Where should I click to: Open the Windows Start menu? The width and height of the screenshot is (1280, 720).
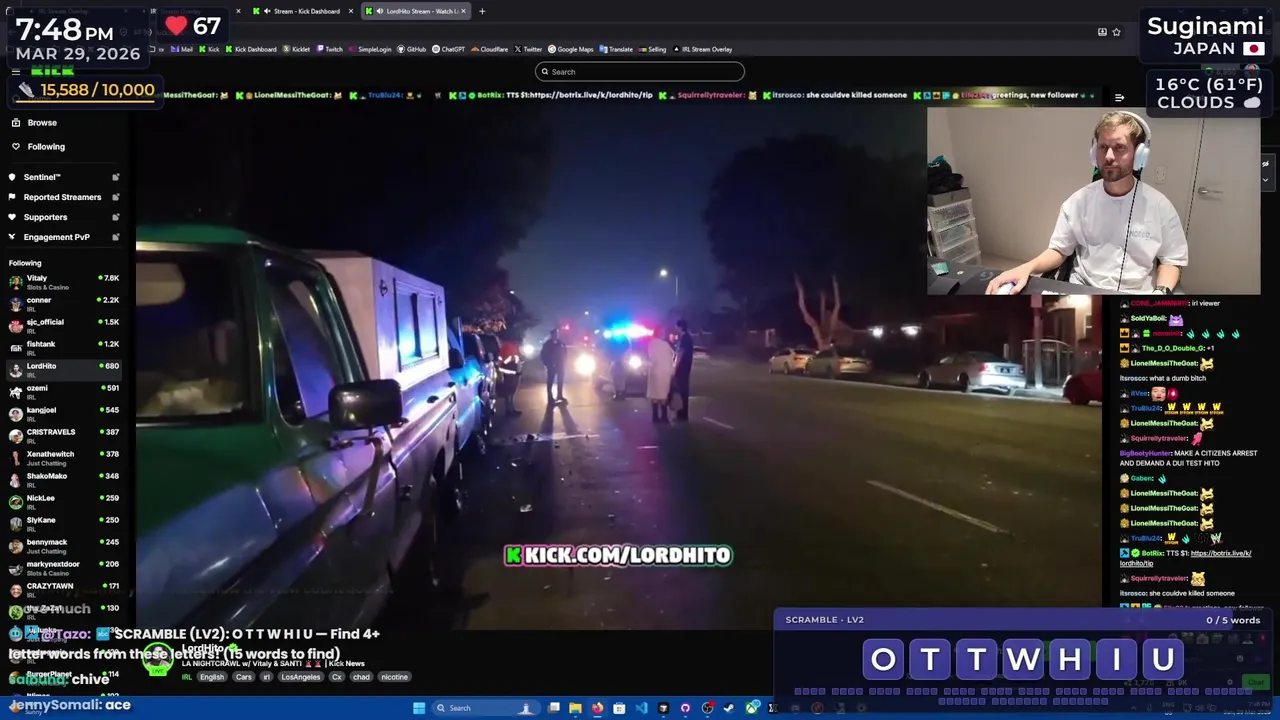tap(419, 708)
